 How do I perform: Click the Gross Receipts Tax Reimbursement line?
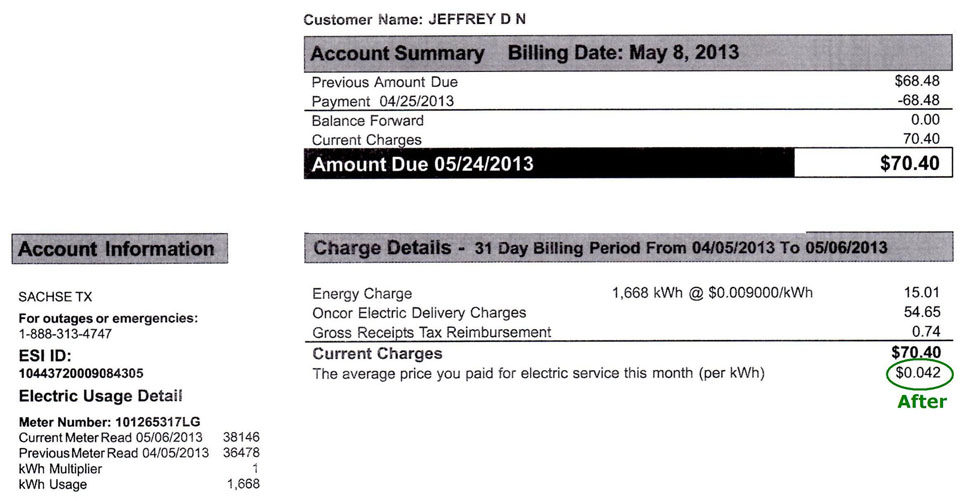tap(432, 332)
